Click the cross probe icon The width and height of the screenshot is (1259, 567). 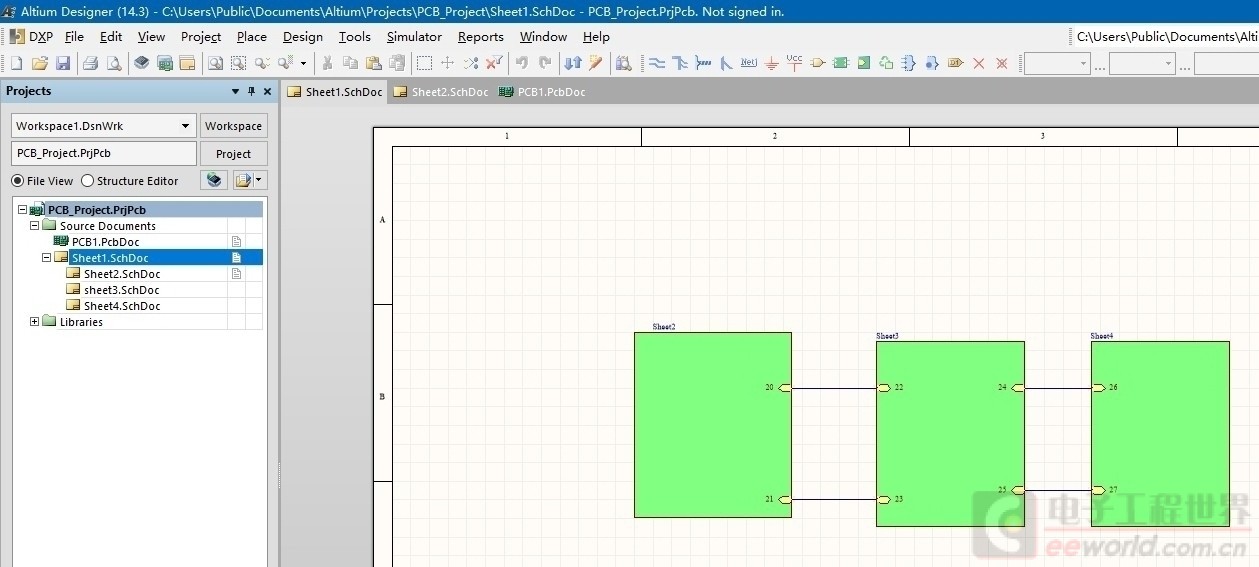tap(595, 63)
